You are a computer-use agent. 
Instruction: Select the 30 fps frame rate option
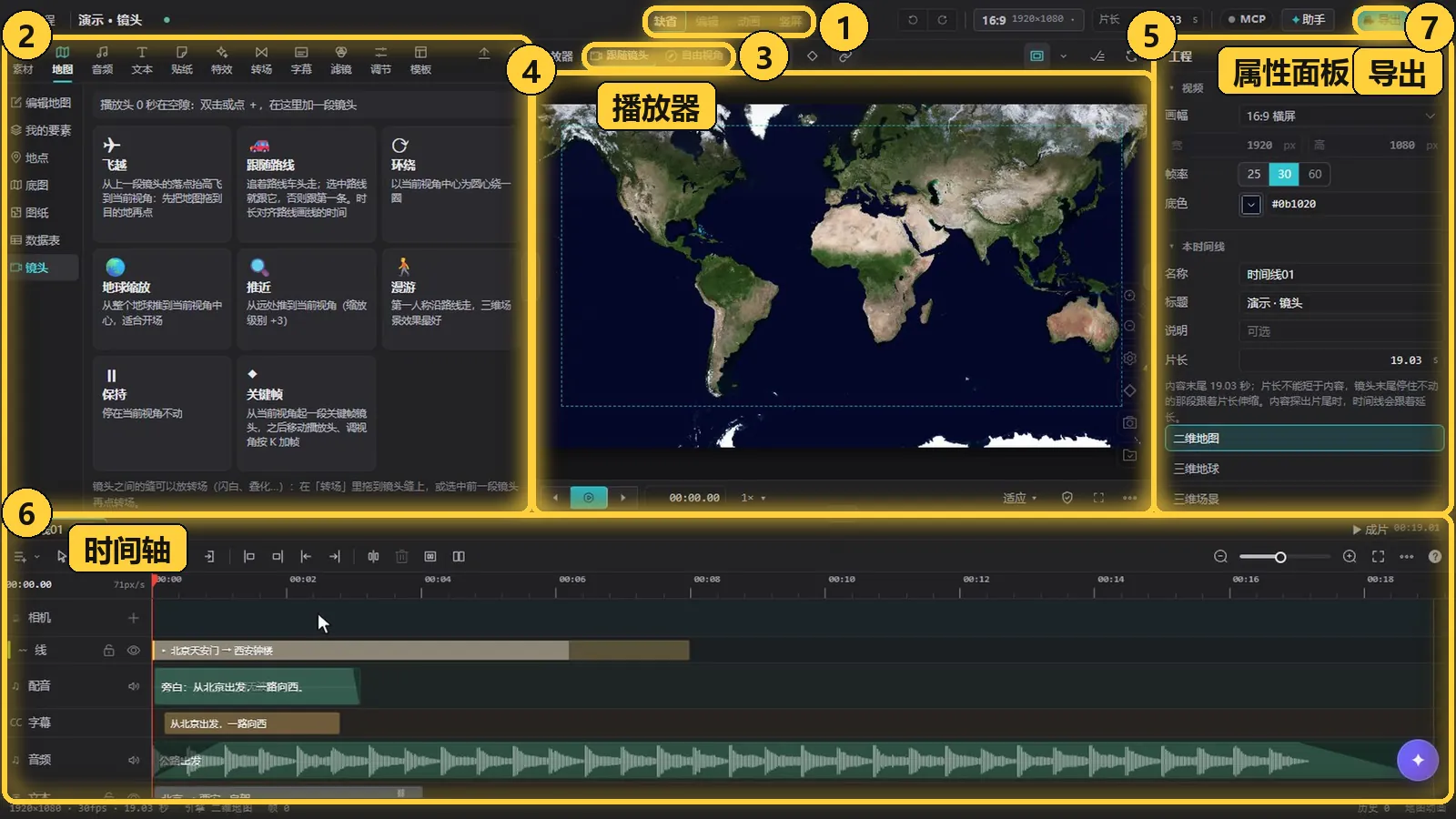1284,174
